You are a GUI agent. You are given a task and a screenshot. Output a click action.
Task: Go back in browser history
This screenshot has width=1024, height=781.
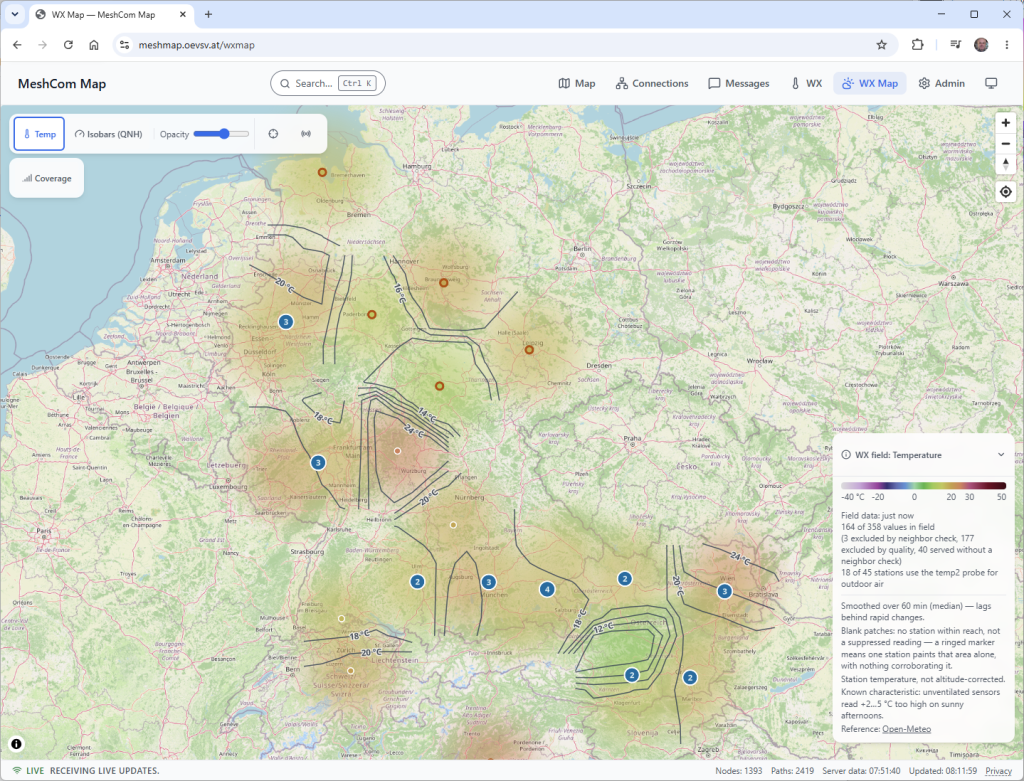pos(17,44)
